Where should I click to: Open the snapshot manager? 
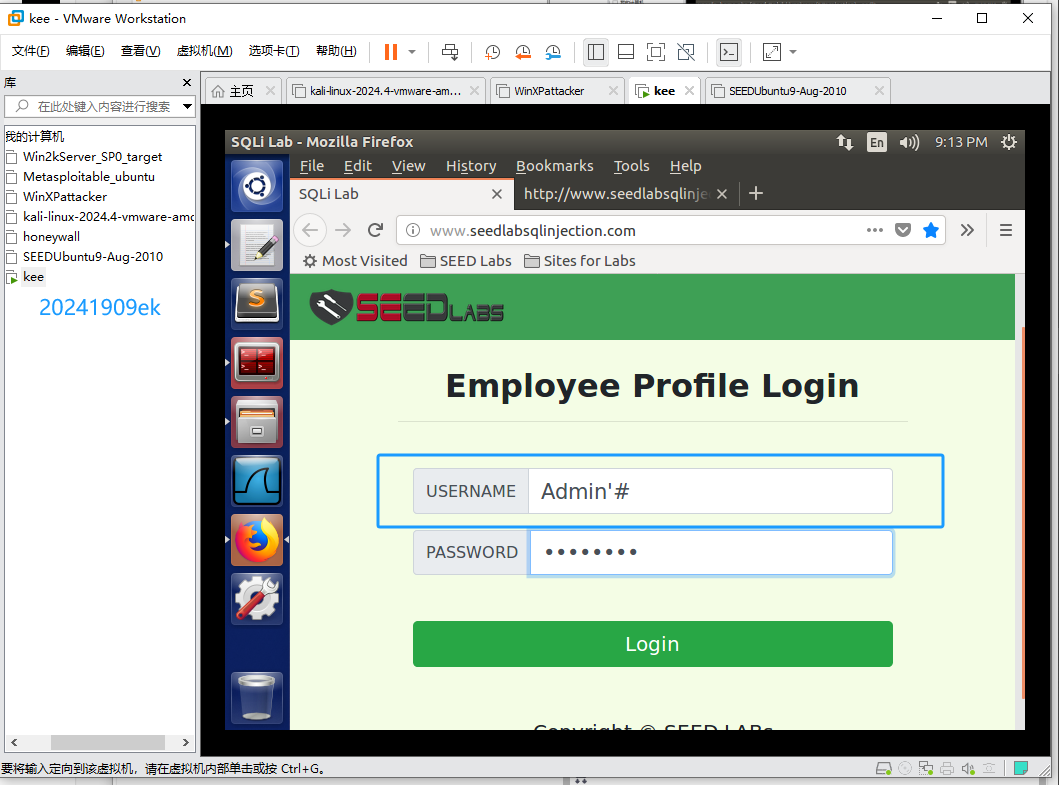click(x=553, y=52)
